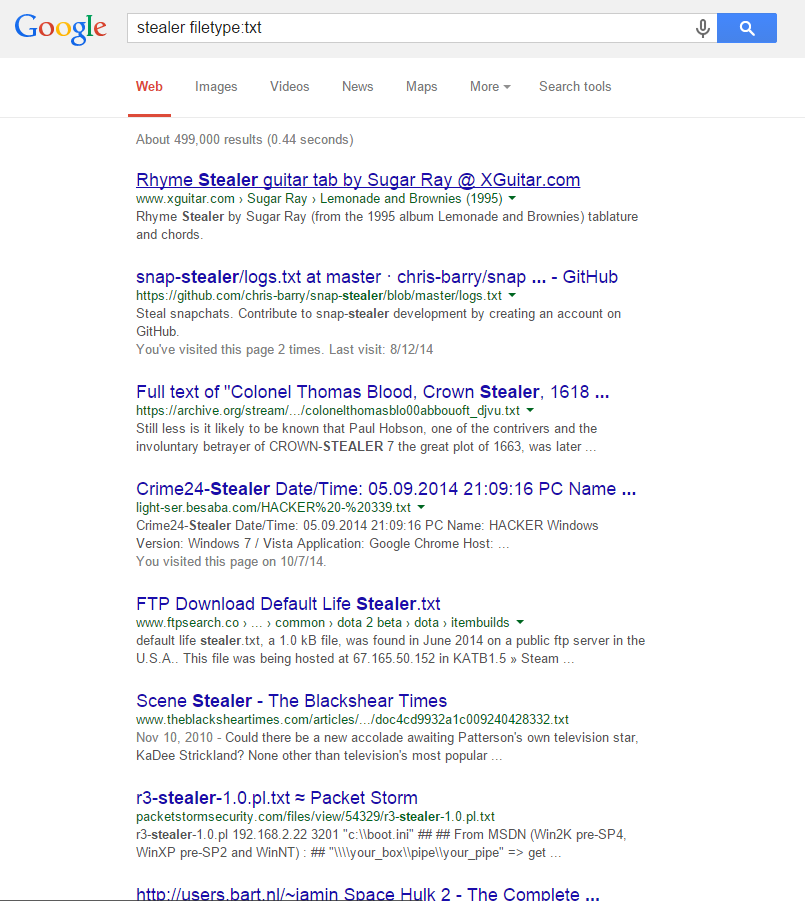Click snippet 'r3-stealer-1.0.pl 192.168.2.22 3201'
Screen dimensions: 805x901
tap(381, 844)
